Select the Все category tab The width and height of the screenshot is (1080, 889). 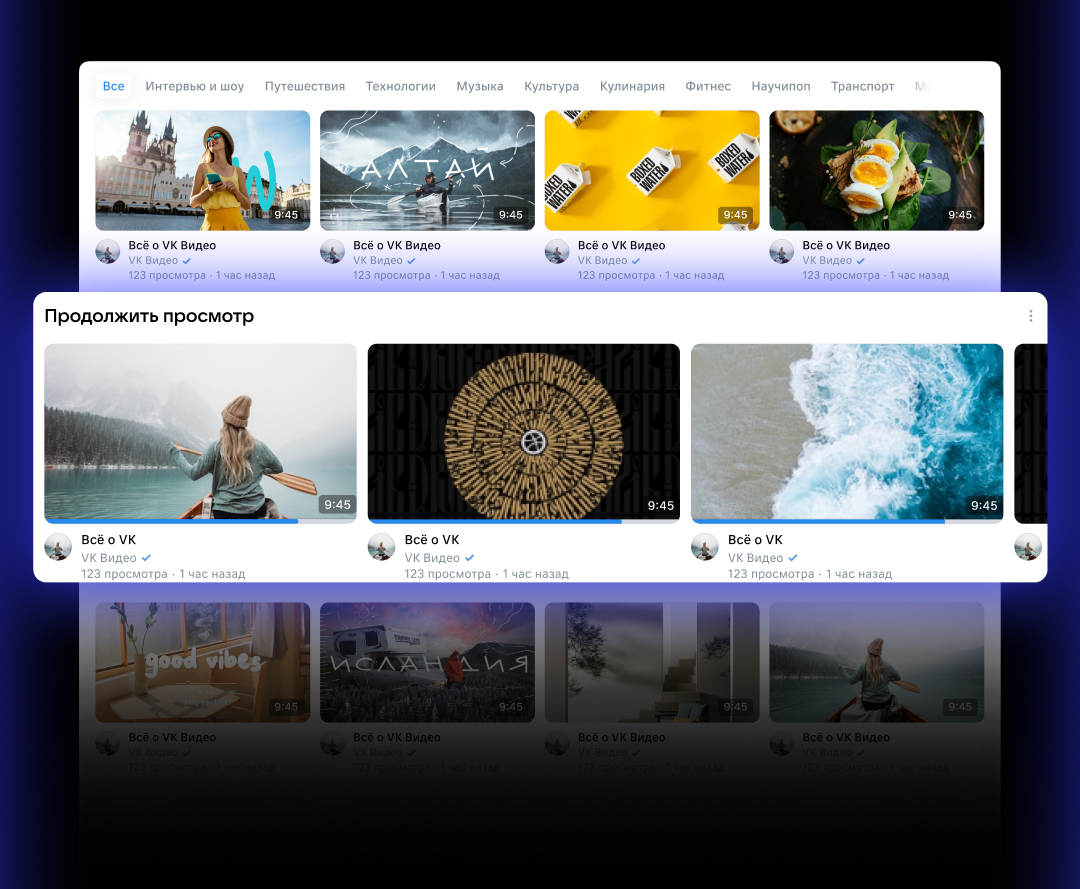(114, 86)
